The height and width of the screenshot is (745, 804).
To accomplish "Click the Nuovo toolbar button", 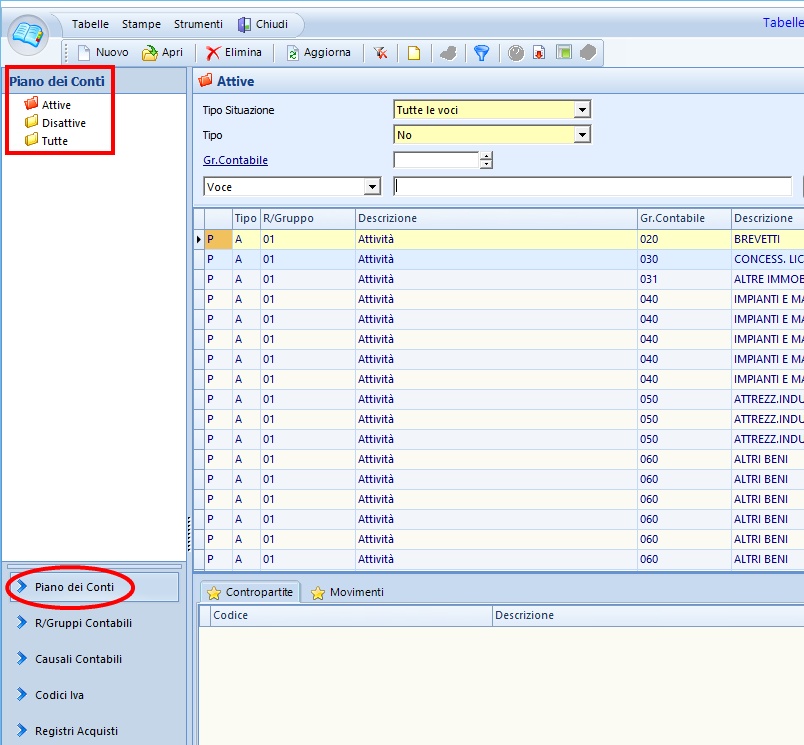I will [102, 52].
